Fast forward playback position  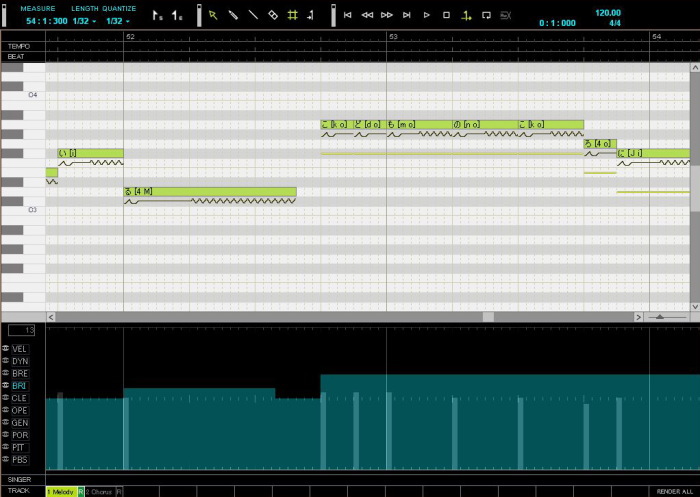coord(387,15)
